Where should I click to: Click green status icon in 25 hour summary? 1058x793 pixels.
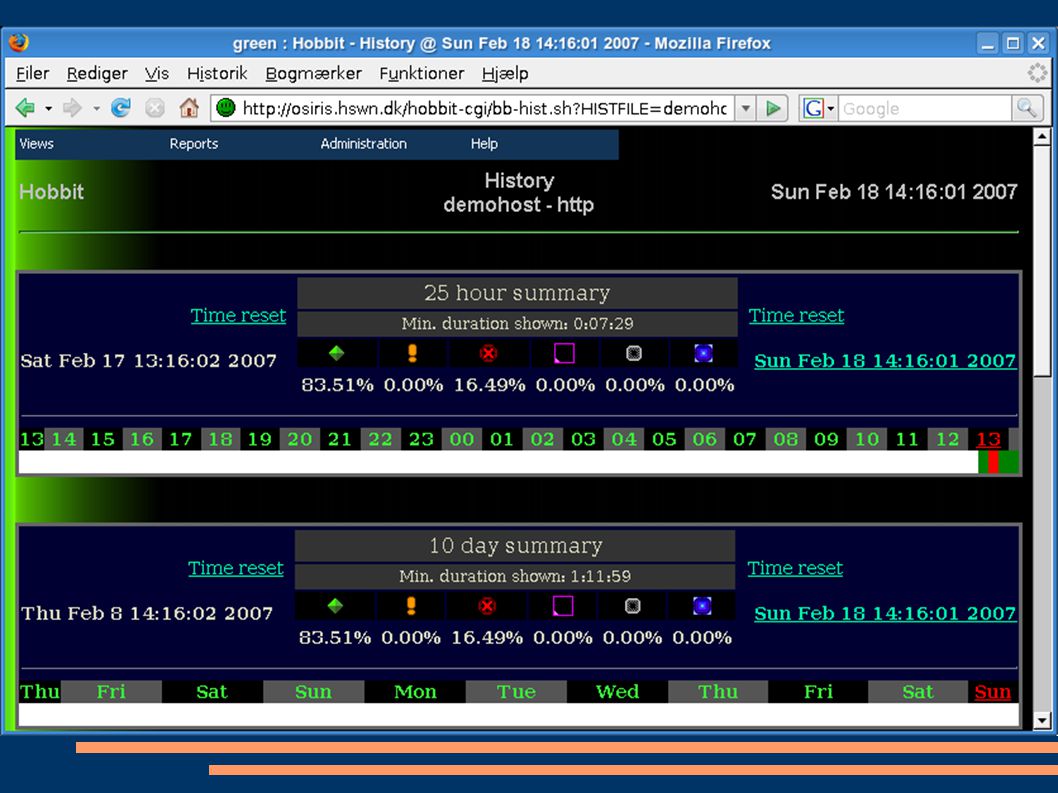(336, 353)
